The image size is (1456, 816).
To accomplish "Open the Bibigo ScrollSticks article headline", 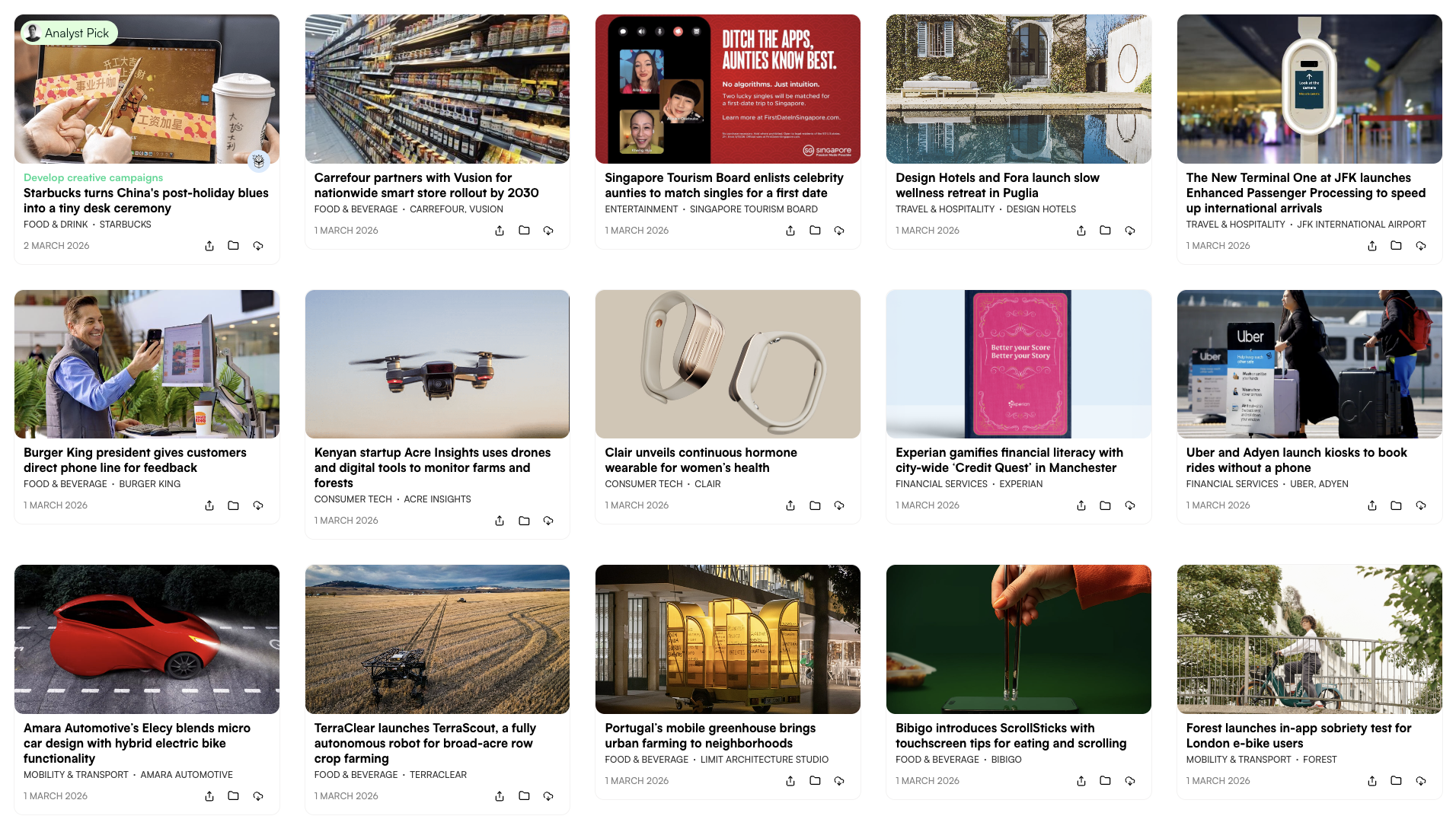I will point(1011,736).
